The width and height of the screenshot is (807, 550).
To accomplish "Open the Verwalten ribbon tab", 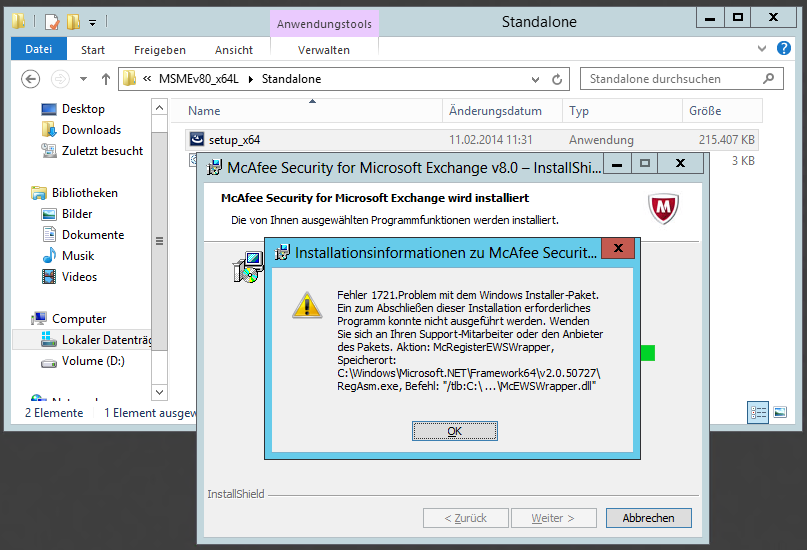I will pyautogui.click(x=324, y=50).
